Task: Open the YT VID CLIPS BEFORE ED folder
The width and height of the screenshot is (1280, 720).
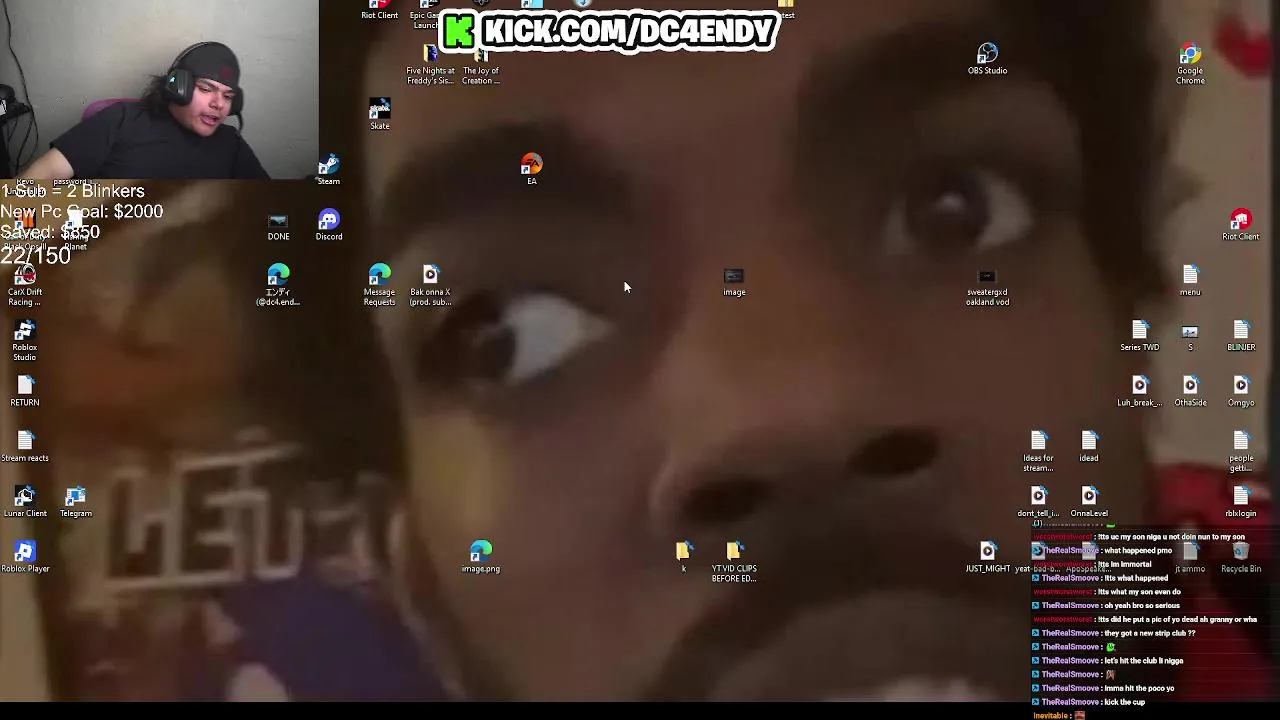Action: click(734, 562)
